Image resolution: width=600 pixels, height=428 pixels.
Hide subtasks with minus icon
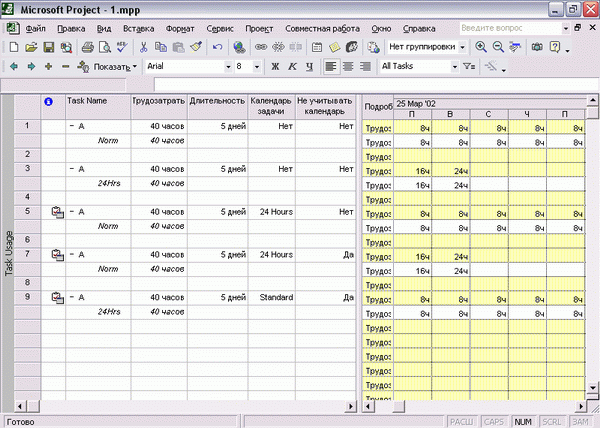pyautogui.click(x=65, y=67)
